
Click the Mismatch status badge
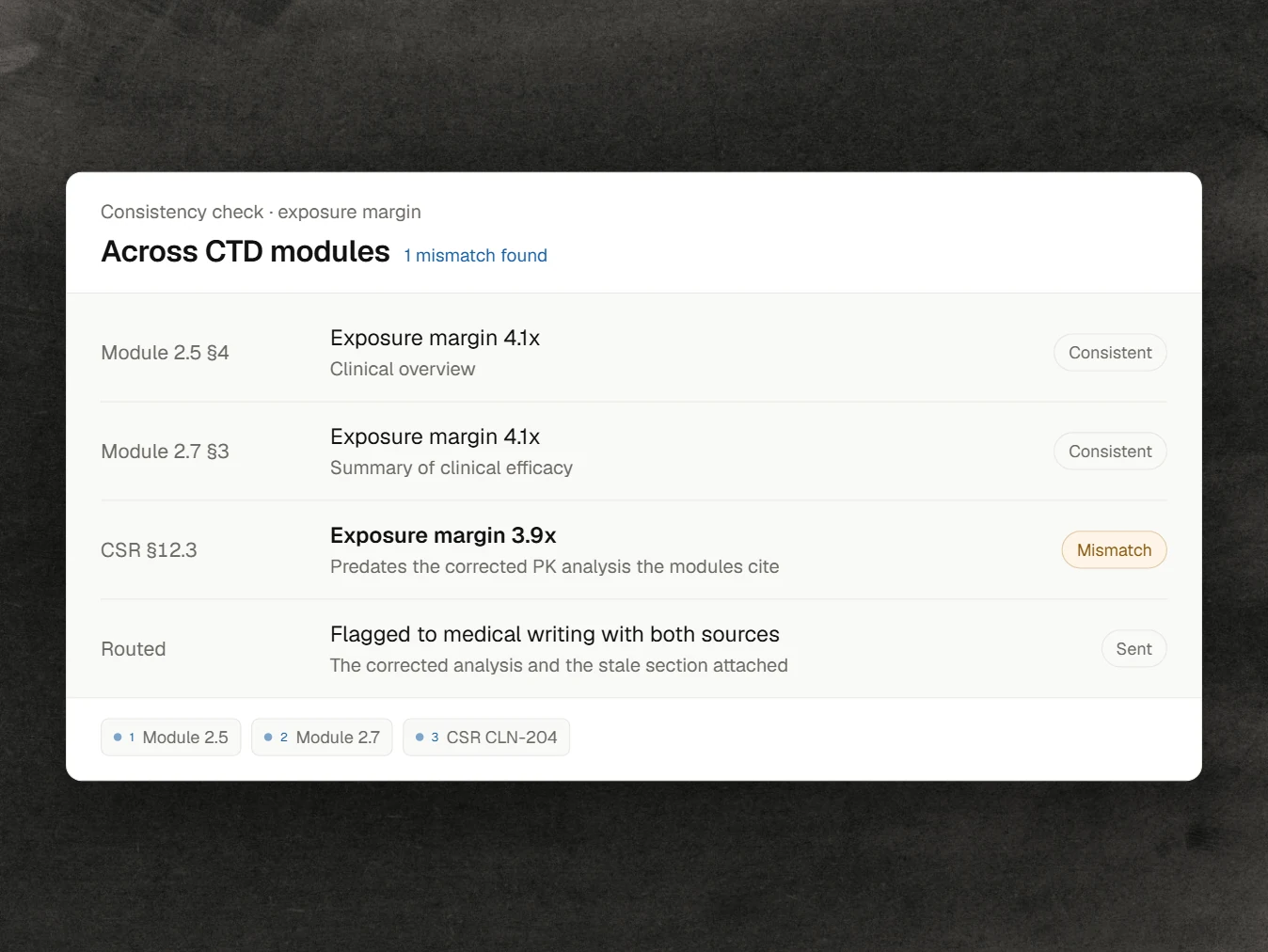[1114, 550]
